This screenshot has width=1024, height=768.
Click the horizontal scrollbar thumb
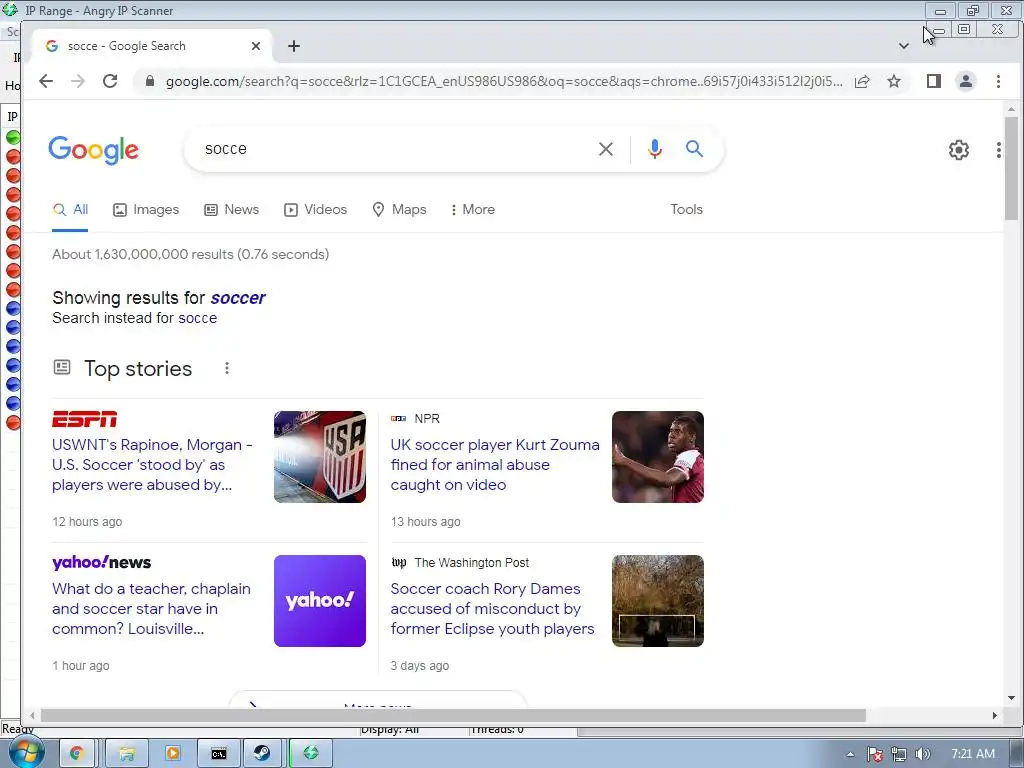(453, 716)
